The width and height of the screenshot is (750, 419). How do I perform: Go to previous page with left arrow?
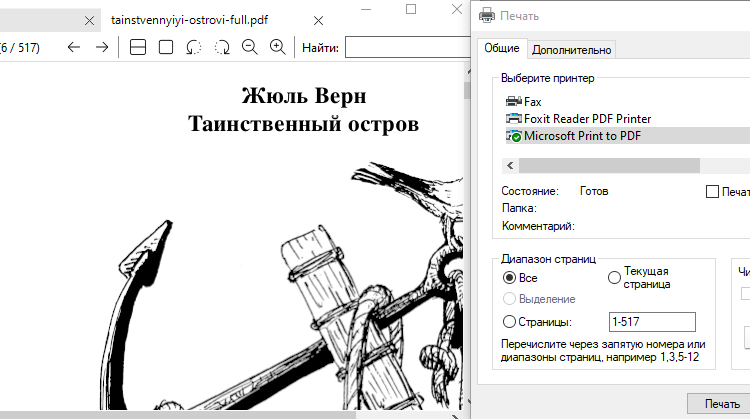pyautogui.click(x=74, y=47)
